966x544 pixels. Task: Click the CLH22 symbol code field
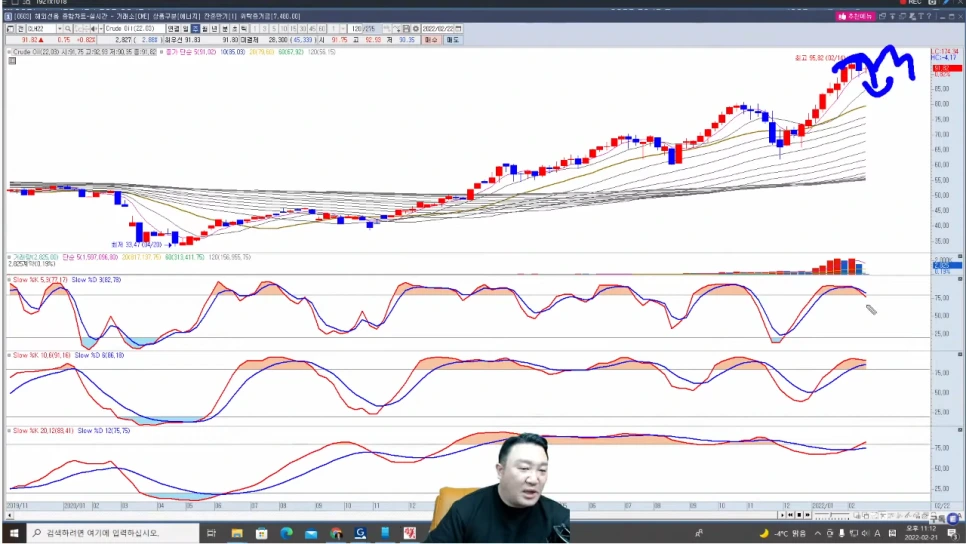coord(41,28)
